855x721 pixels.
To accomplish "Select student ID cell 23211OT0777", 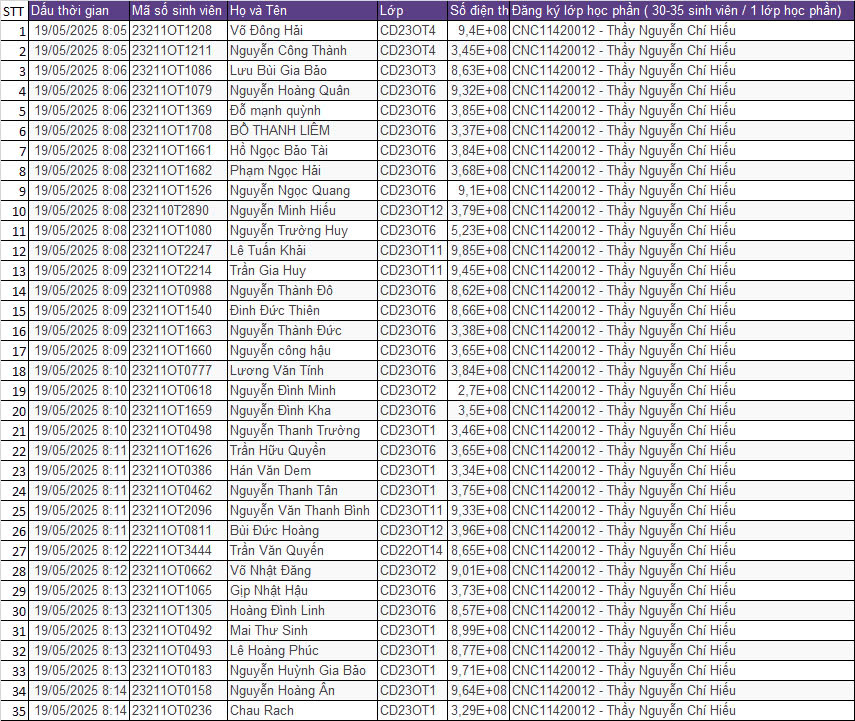I will pos(178,370).
